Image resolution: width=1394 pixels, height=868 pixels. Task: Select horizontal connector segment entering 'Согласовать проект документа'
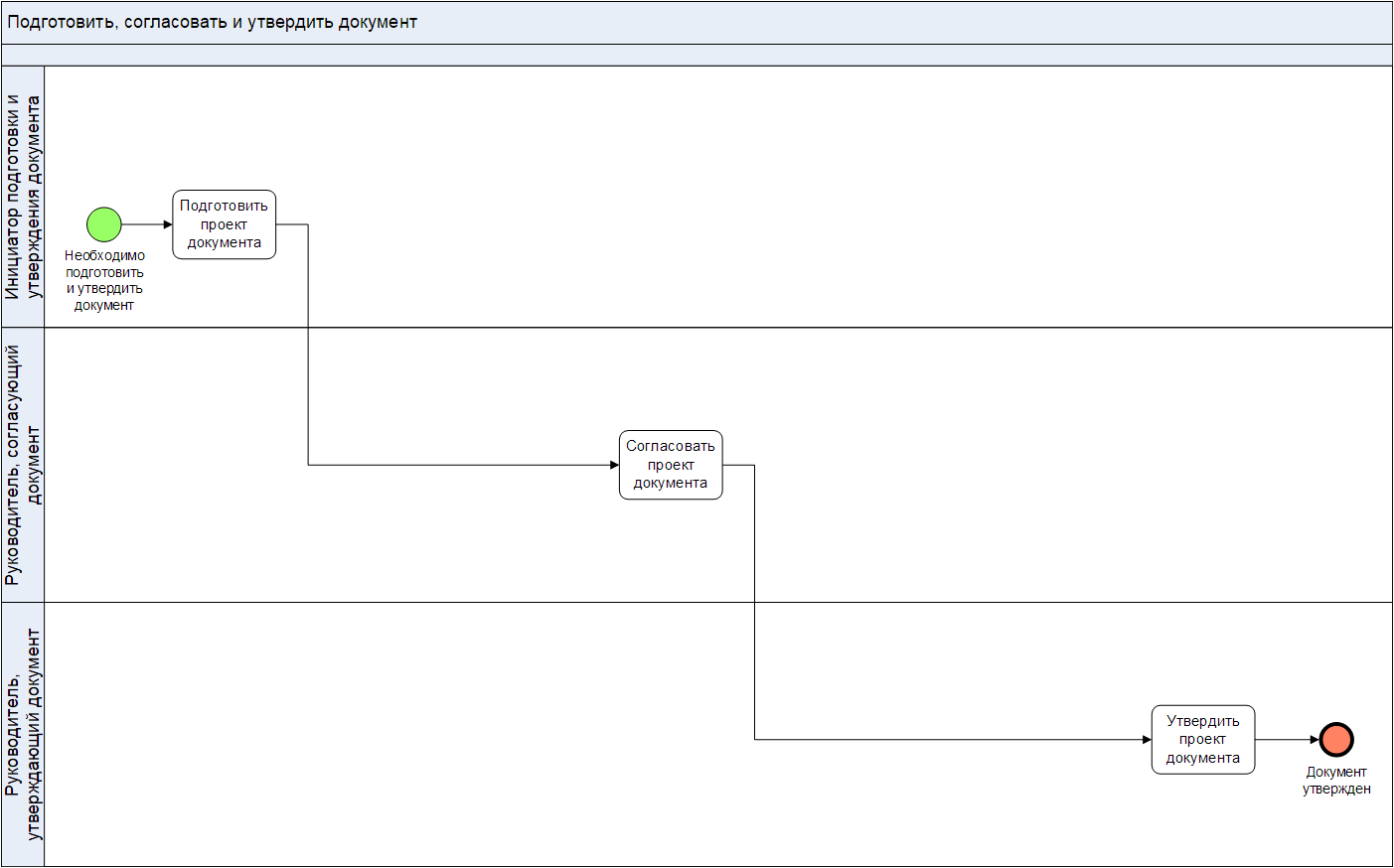[x=457, y=465]
